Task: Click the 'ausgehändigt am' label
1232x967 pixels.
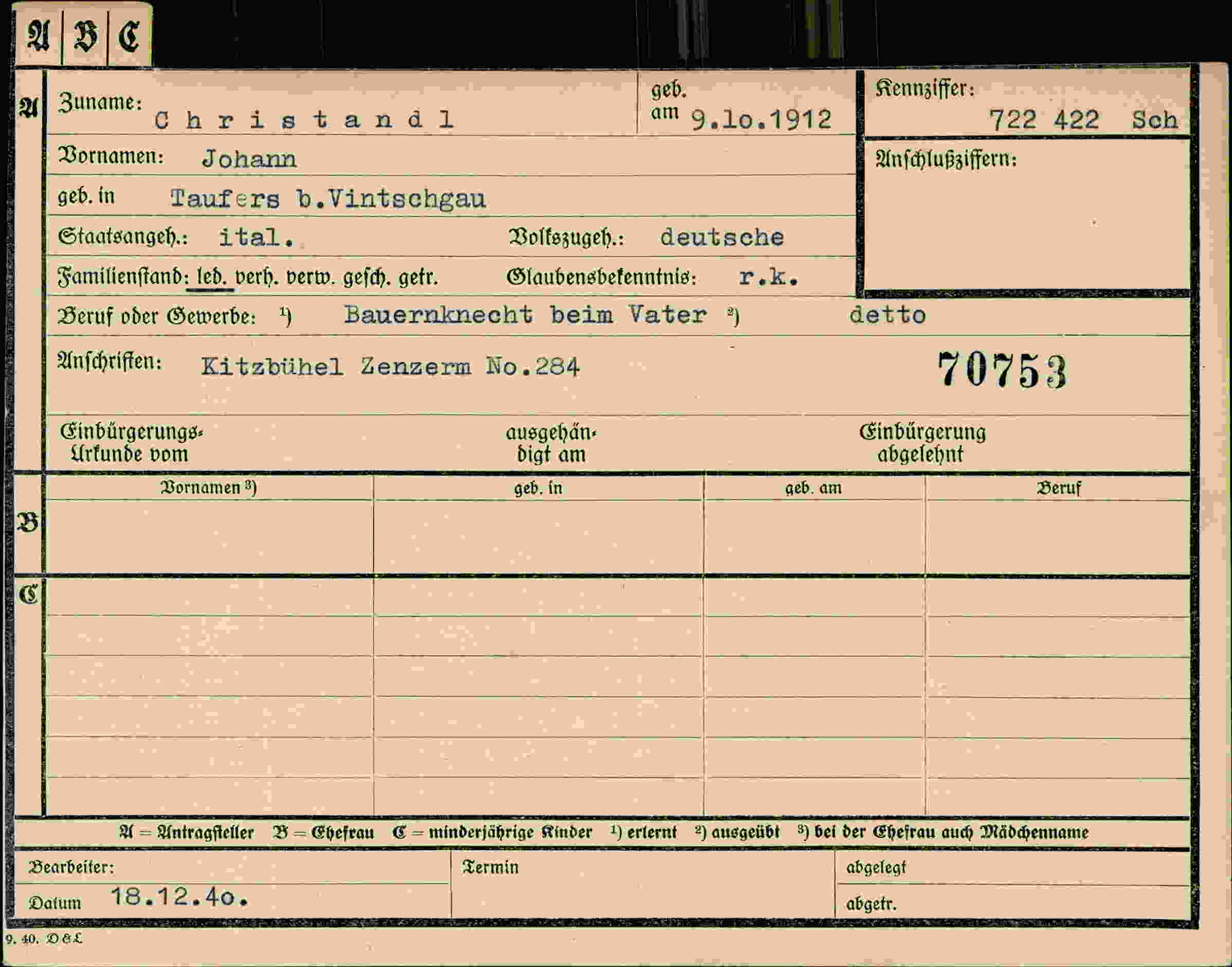Action: (x=551, y=443)
